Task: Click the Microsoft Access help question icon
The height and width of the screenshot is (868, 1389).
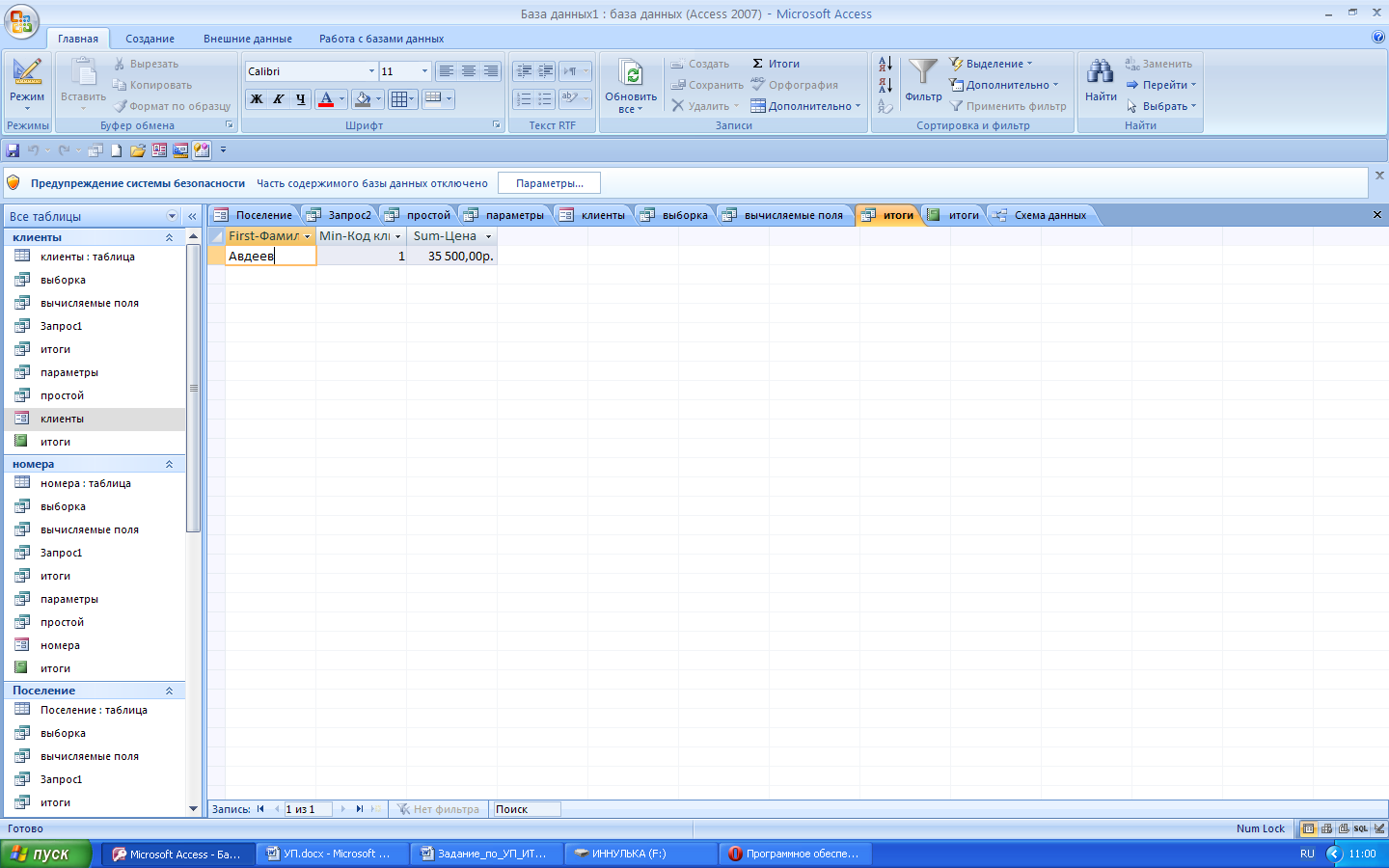Action: coord(1377,38)
